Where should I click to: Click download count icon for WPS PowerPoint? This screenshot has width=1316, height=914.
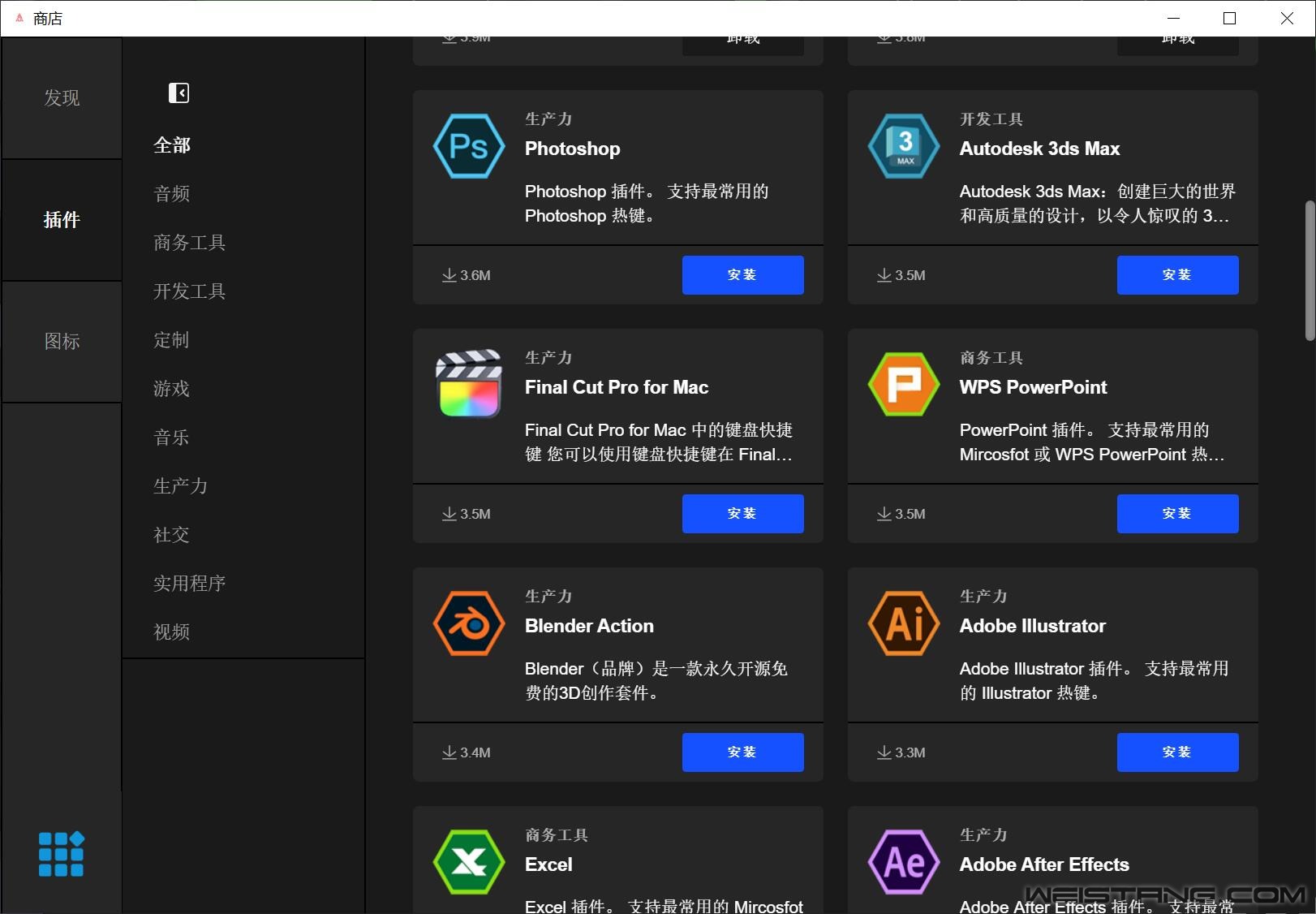(x=884, y=514)
